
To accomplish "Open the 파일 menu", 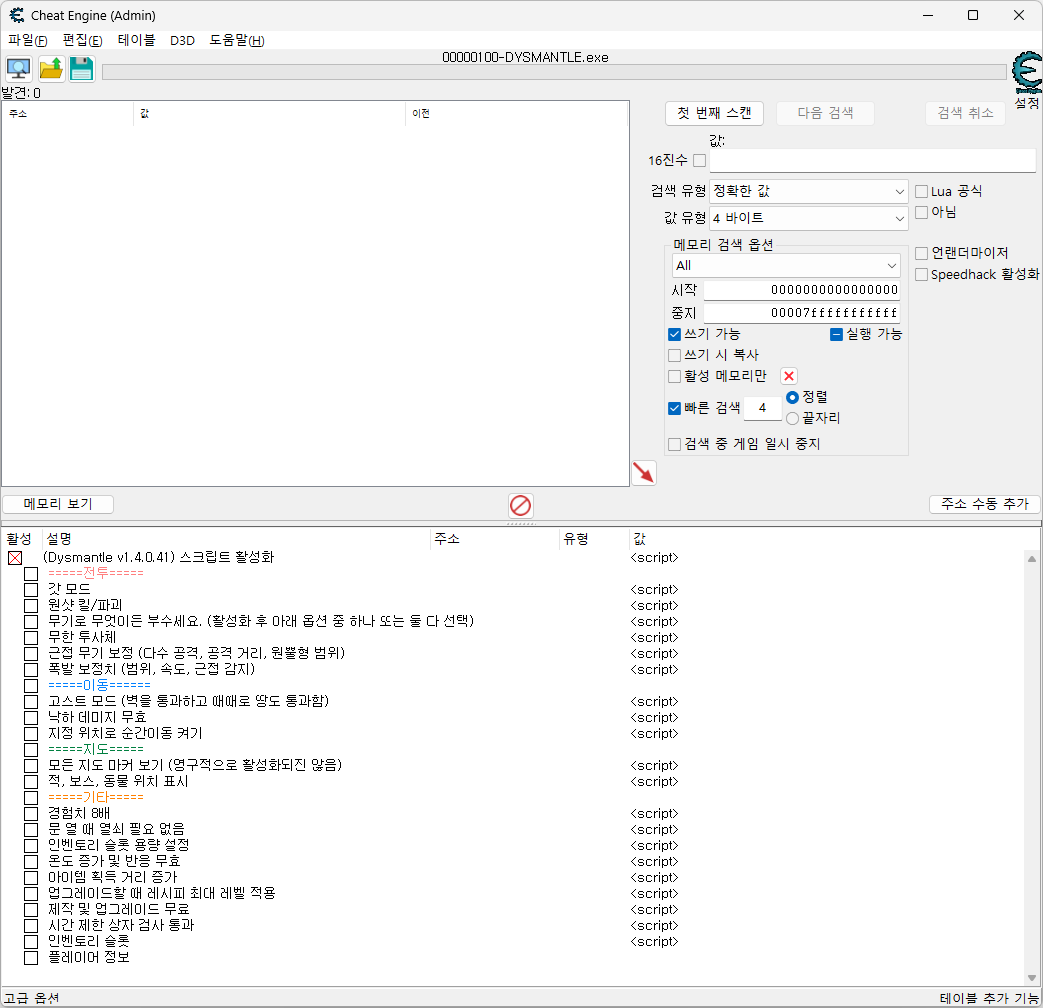I will [27, 41].
